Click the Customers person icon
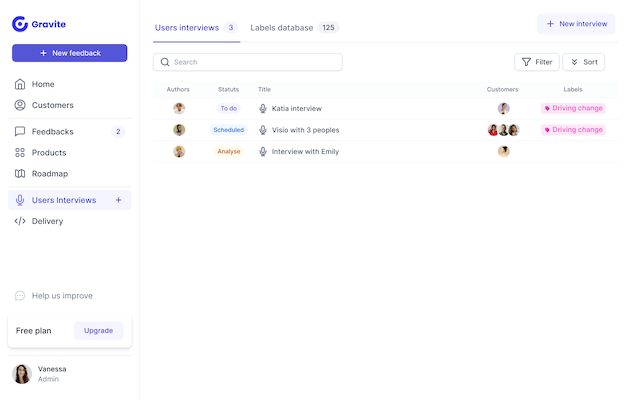640x400 pixels. [x=20, y=105]
